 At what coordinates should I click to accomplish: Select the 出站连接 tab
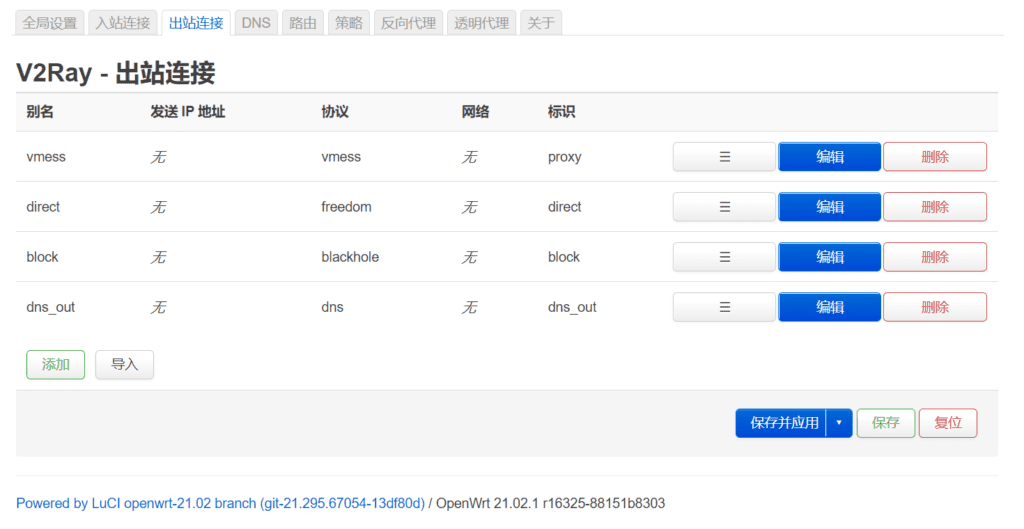[x=196, y=23]
